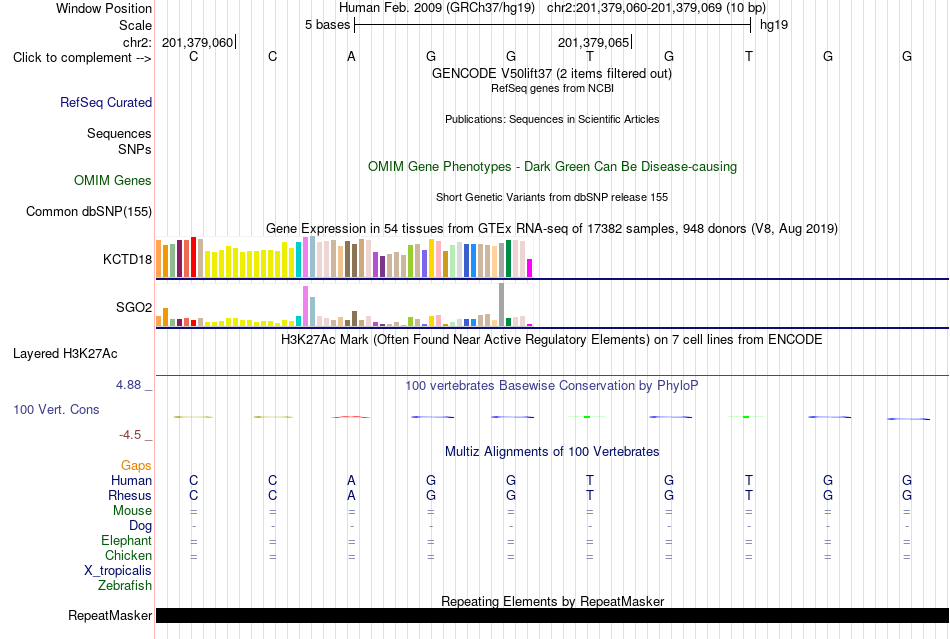This screenshot has width=950, height=639.
Task: Click the dark green bar in KCTD18 chart
Action: point(508,259)
